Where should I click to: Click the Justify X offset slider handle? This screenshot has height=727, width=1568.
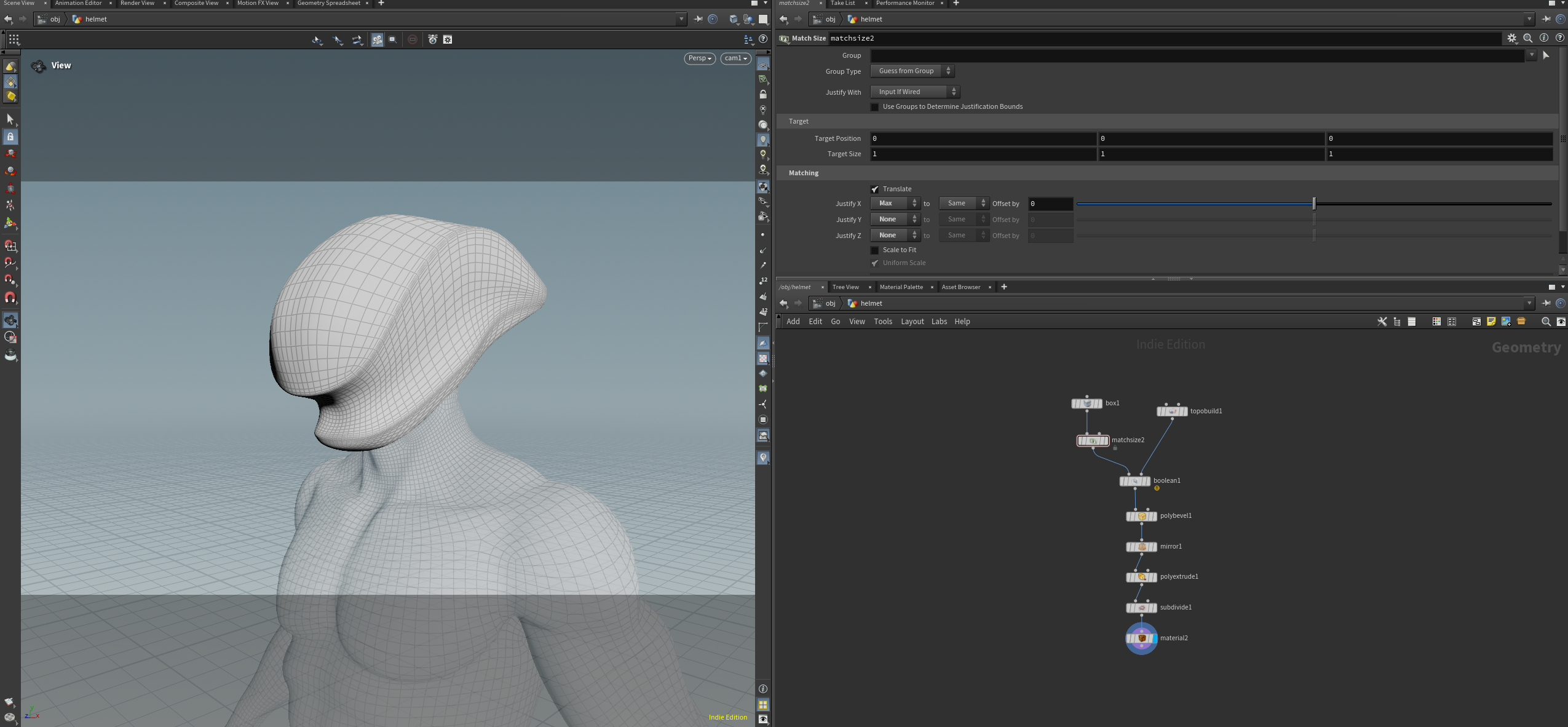[1314, 203]
